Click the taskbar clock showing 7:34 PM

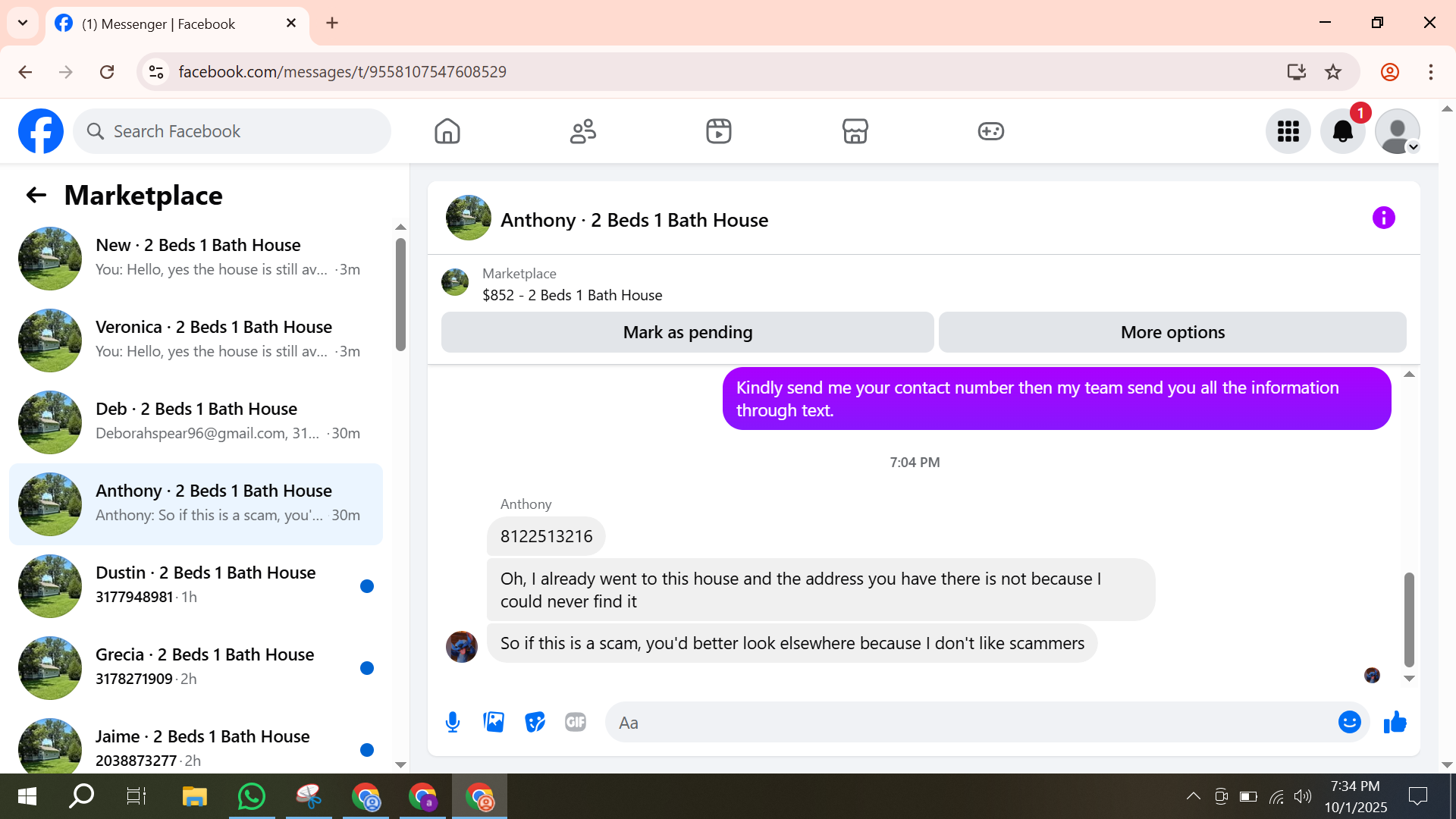[1356, 796]
